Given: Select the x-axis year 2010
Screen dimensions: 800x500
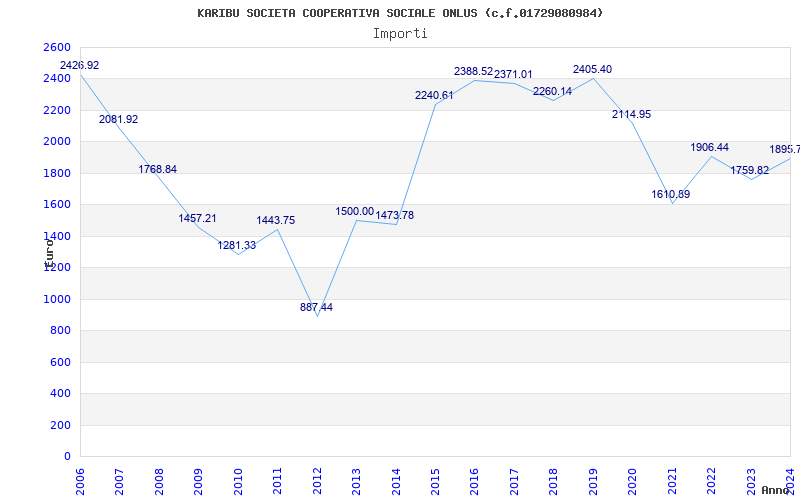Looking at the screenshot, I should pyautogui.click(x=238, y=481).
